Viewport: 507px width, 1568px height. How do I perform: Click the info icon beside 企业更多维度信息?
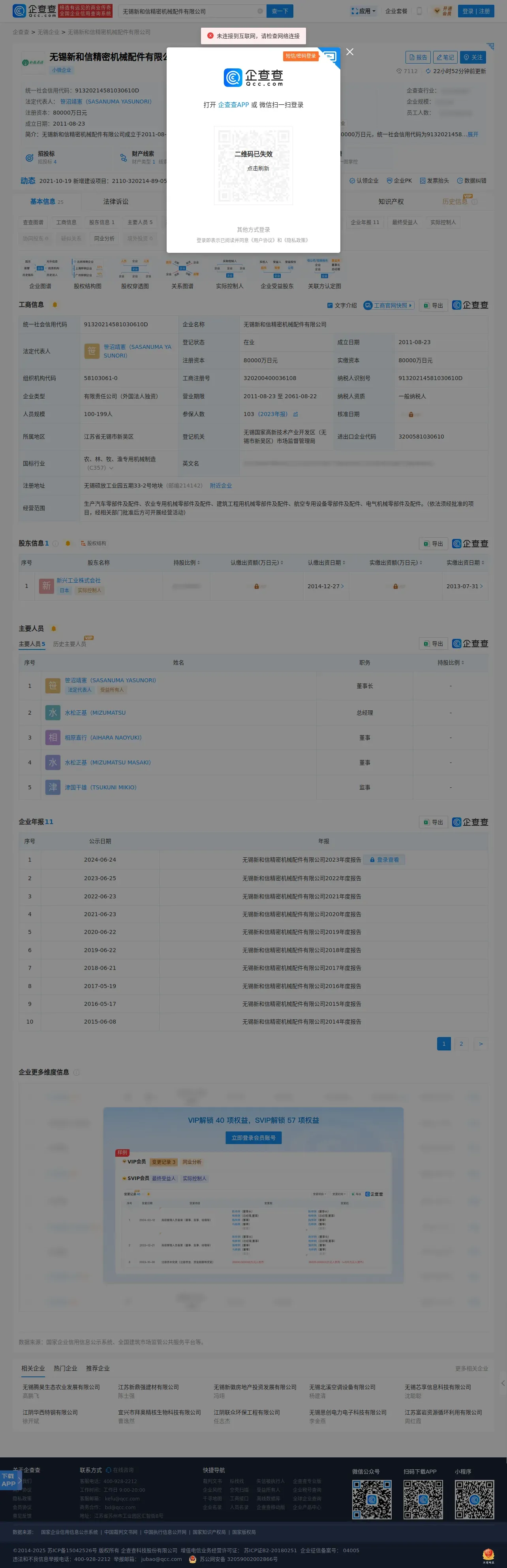76,1073
